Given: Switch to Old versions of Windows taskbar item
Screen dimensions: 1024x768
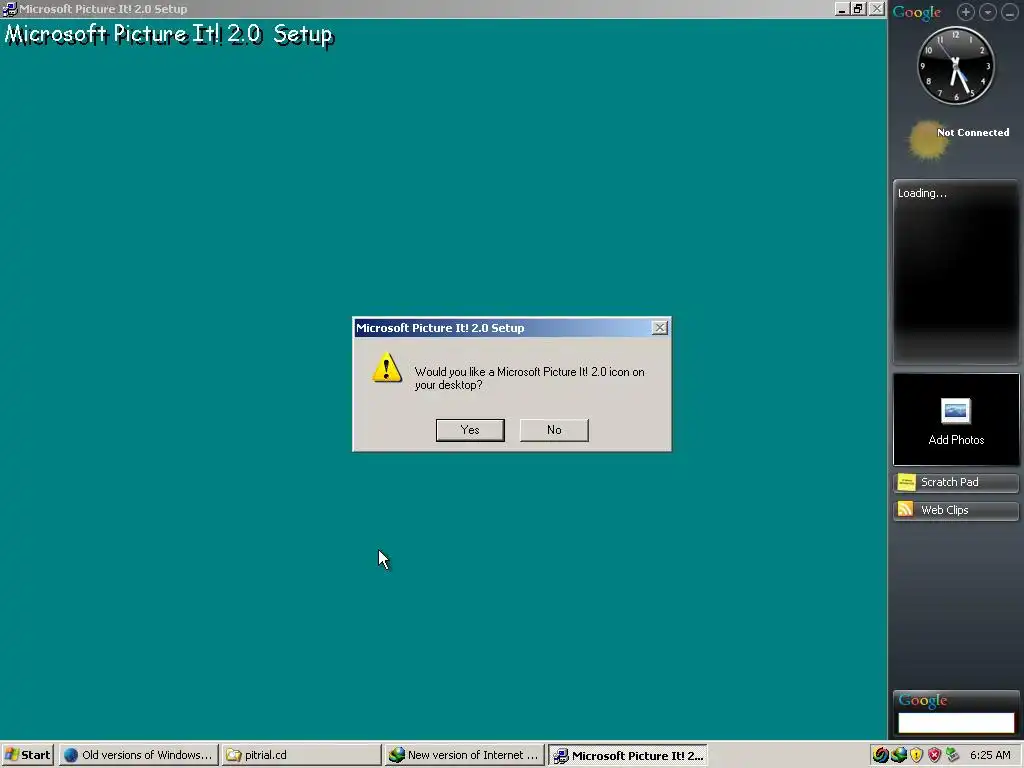Looking at the screenshot, I should click(x=138, y=755).
